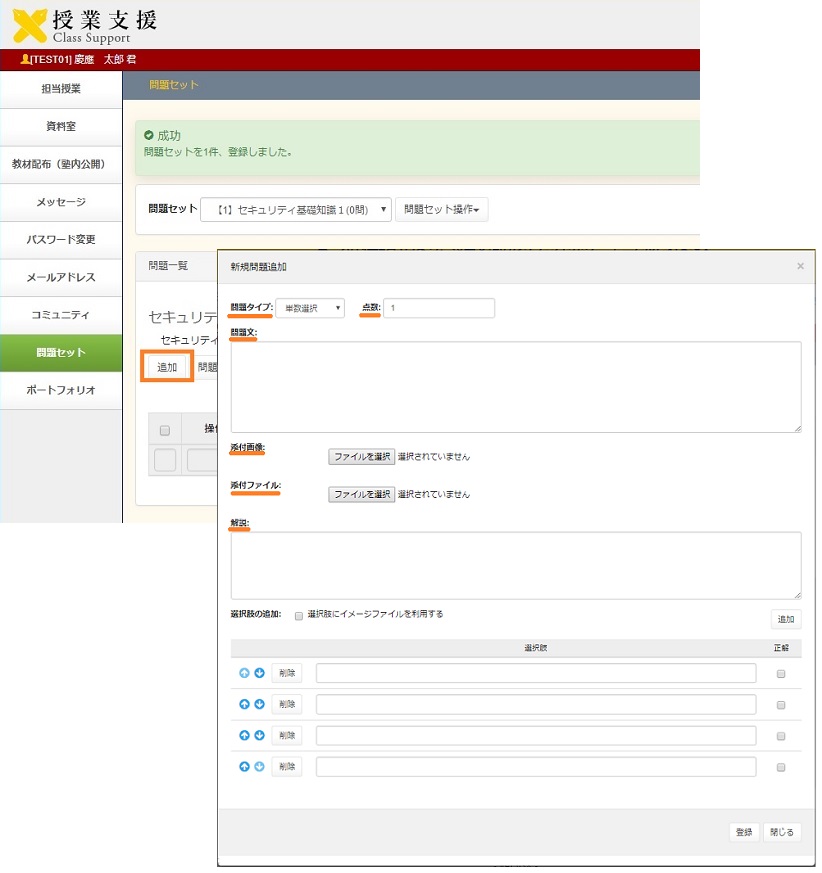Image resolution: width=822 pixels, height=873 pixels.
Task: Click the user profile icon beside TEST01
Action: (25, 60)
